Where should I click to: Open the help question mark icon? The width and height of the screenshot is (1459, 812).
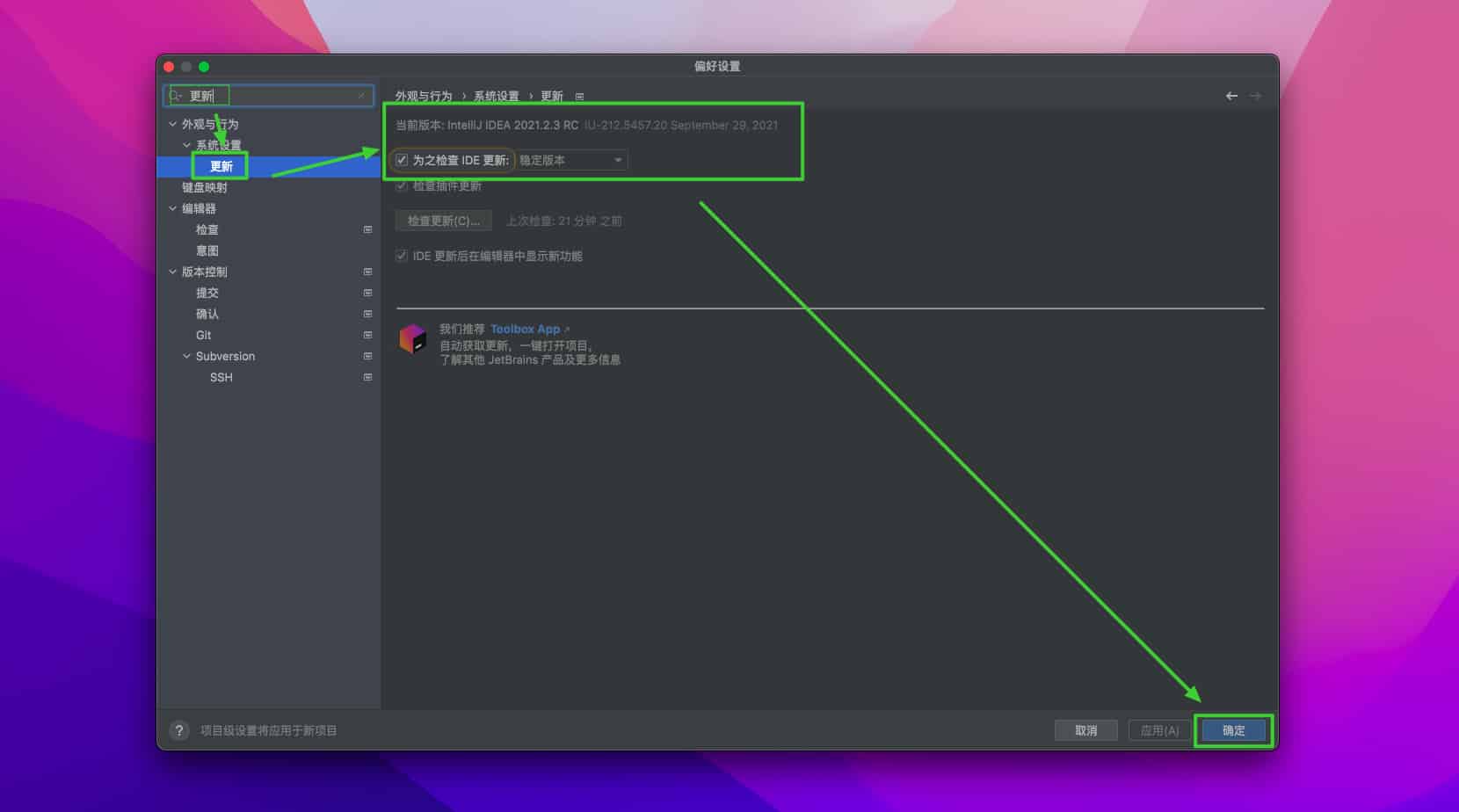[179, 729]
